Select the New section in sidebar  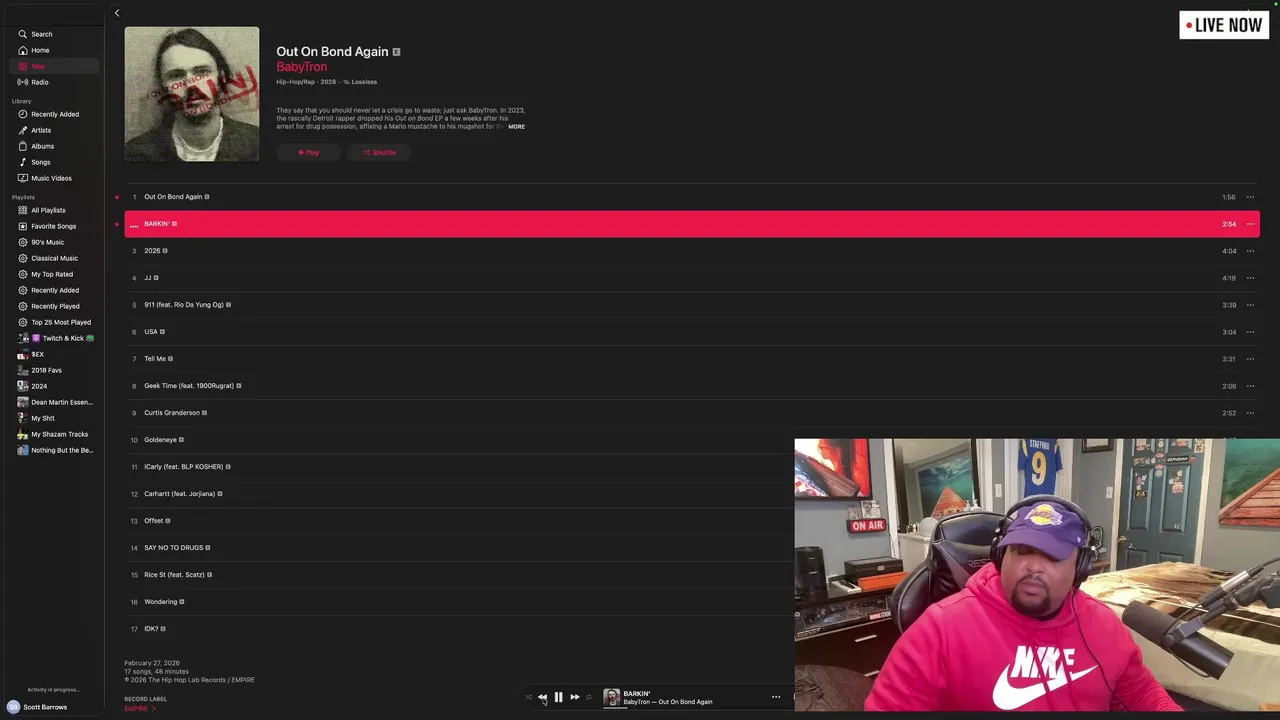tap(54, 66)
